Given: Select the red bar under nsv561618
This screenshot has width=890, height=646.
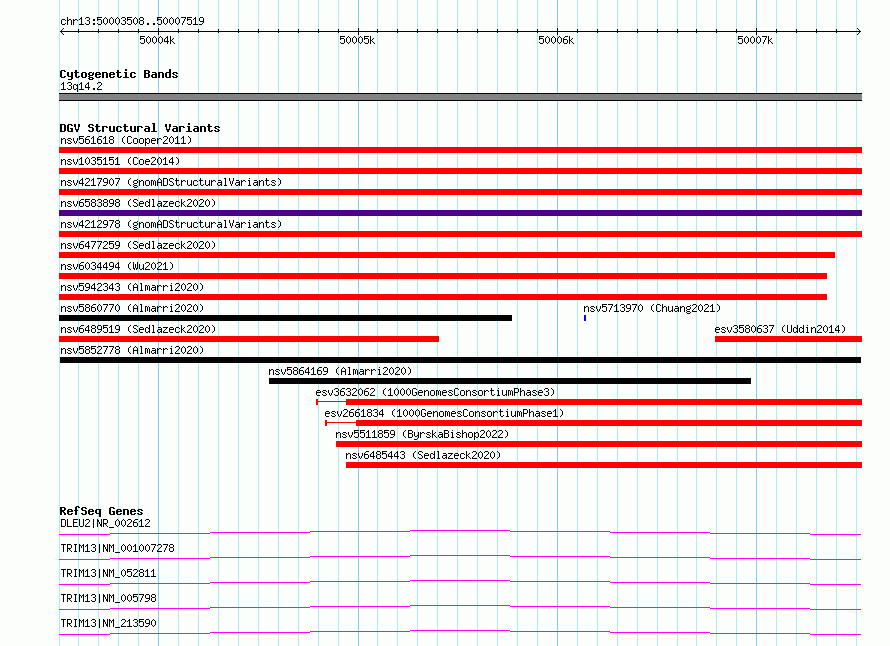Looking at the screenshot, I should coord(460,150).
